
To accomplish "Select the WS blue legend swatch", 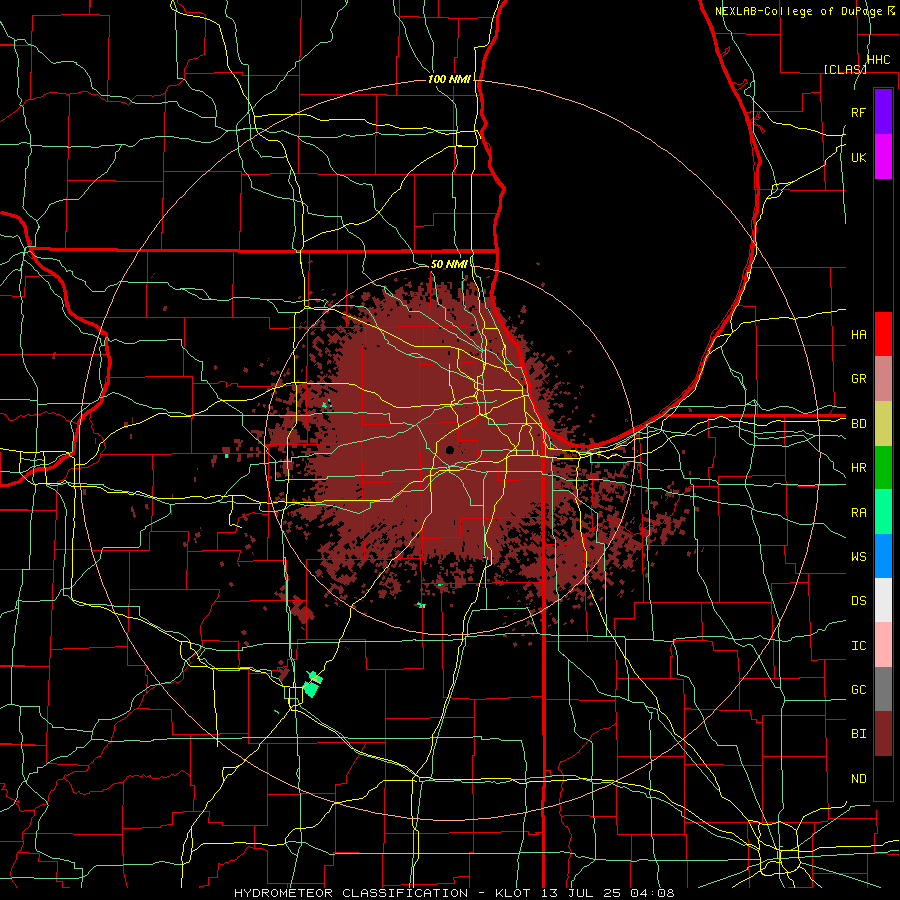I will click(x=883, y=556).
